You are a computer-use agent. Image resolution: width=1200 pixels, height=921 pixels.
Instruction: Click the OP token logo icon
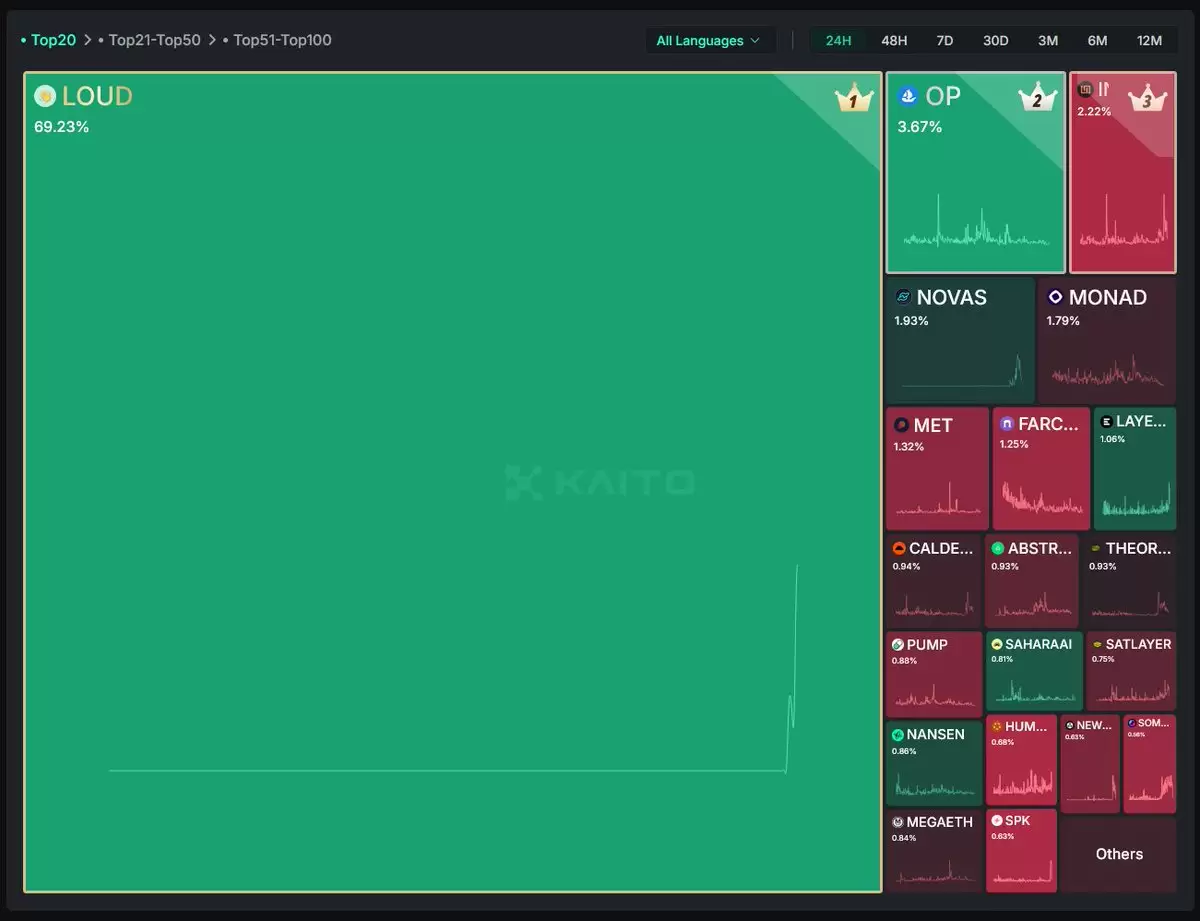(x=908, y=96)
